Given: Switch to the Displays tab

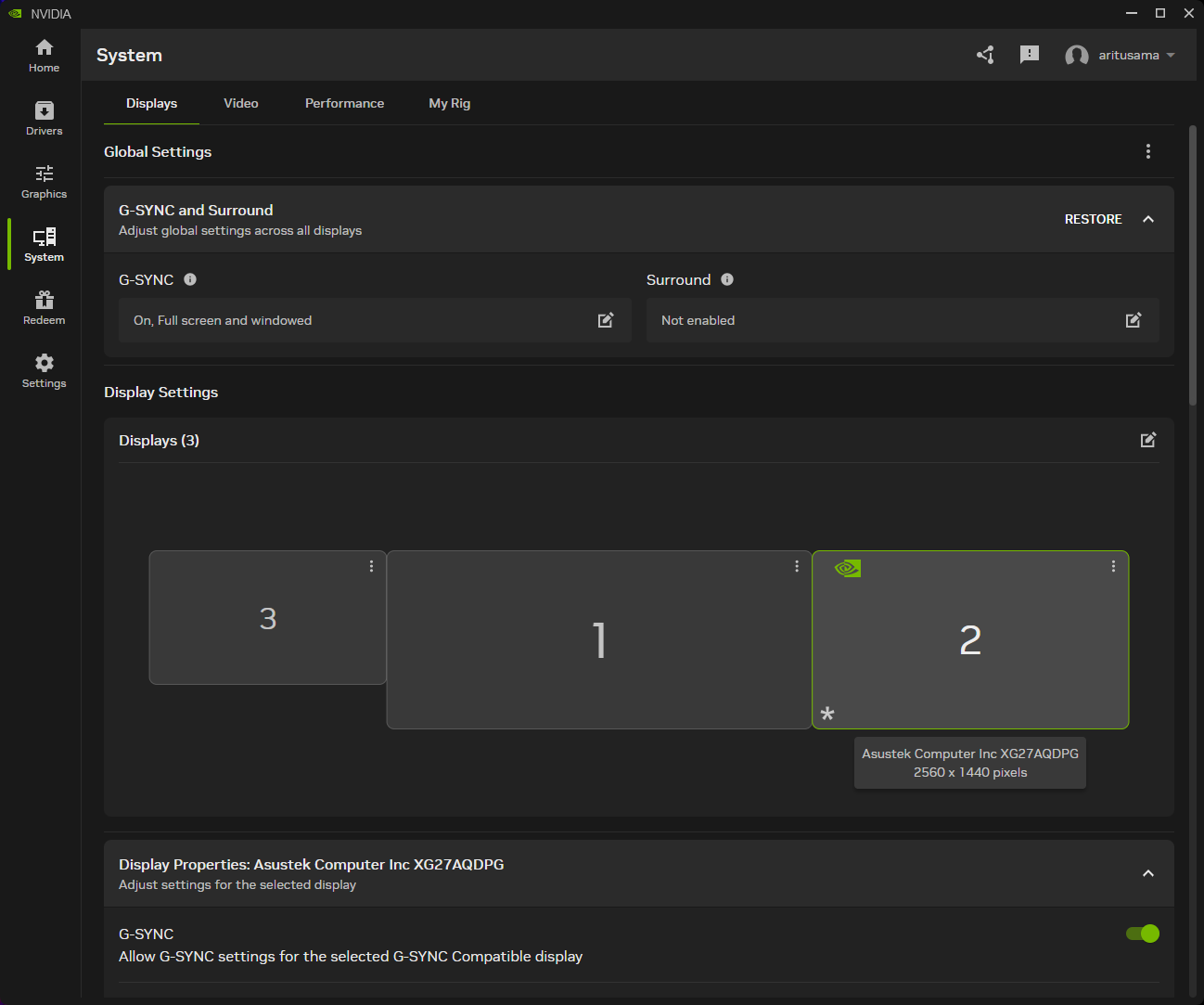Looking at the screenshot, I should coord(151,104).
